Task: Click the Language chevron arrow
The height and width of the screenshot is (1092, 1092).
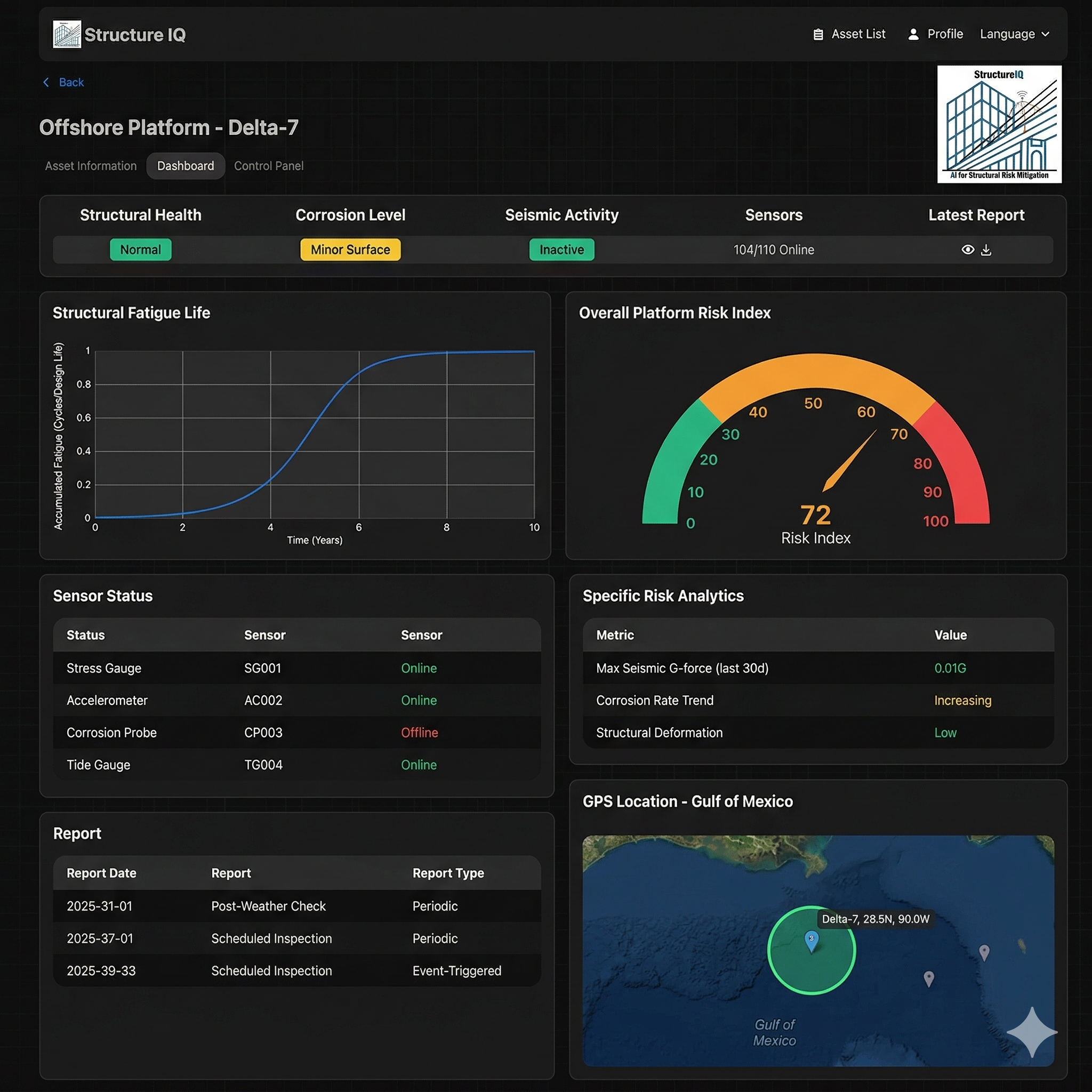Action: (1045, 35)
